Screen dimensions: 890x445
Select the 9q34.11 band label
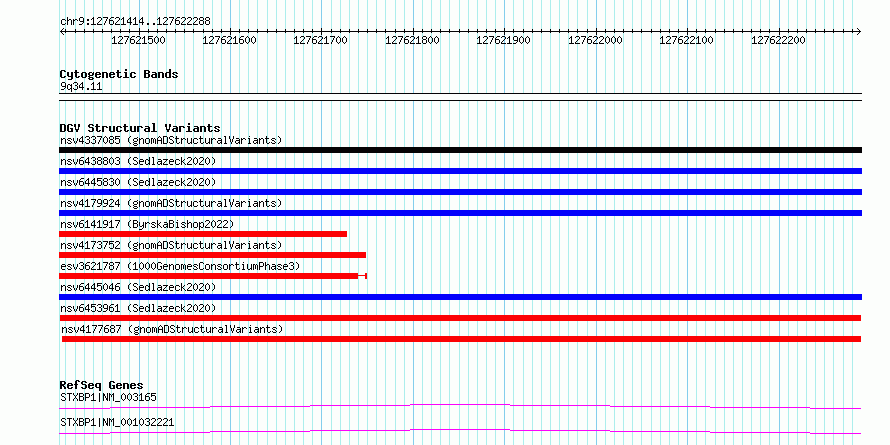coord(81,86)
